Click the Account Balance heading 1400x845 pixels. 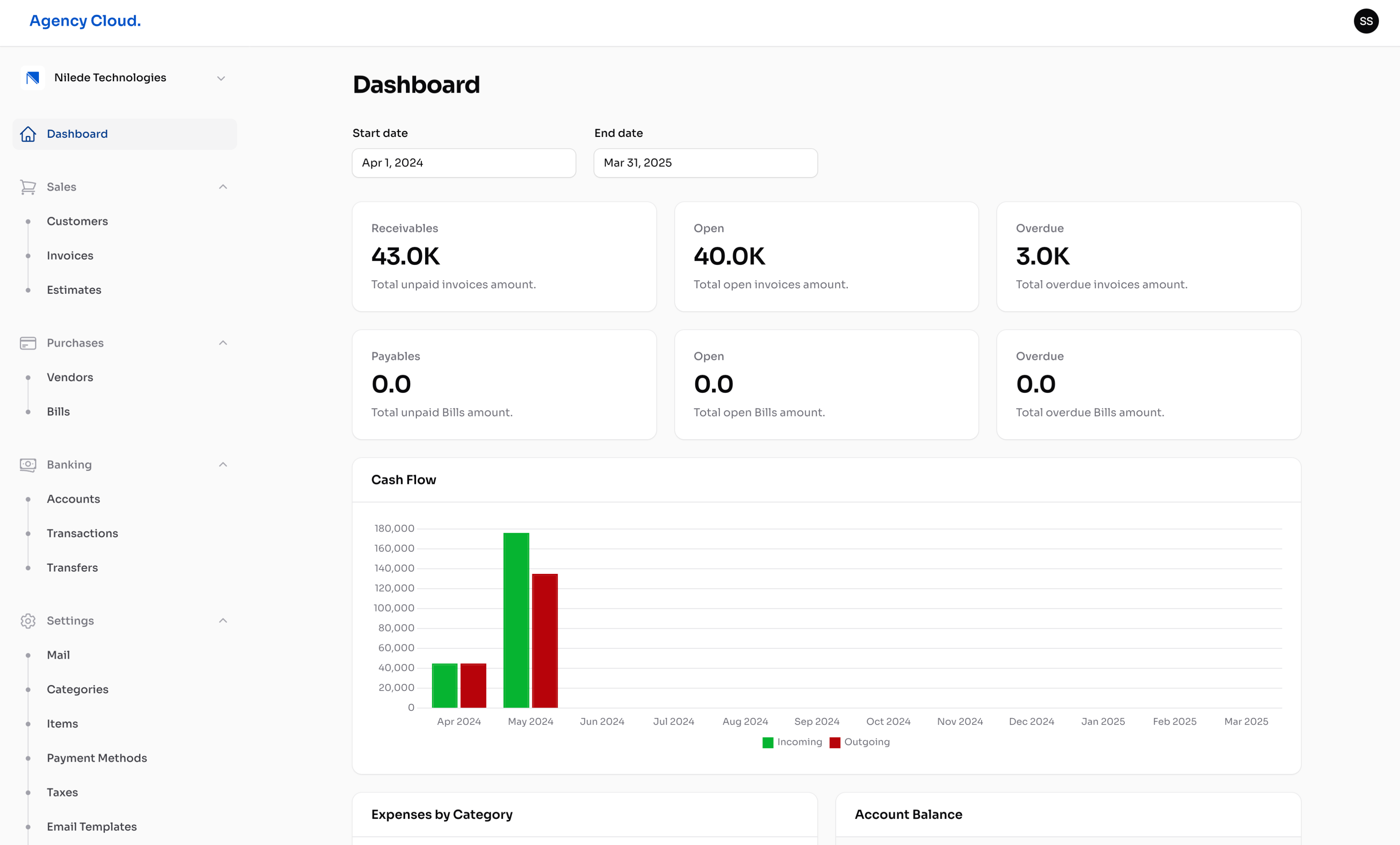(908, 815)
